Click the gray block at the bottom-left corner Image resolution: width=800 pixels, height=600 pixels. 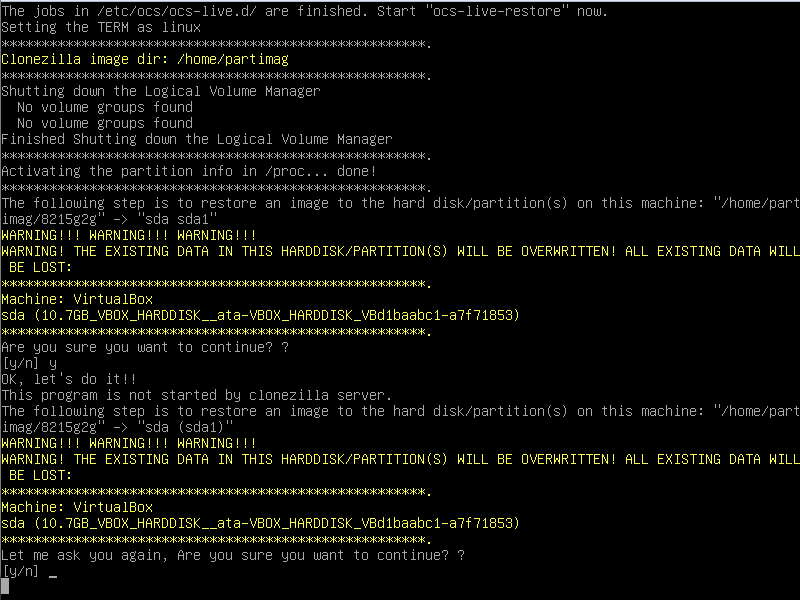(x=4, y=586)
